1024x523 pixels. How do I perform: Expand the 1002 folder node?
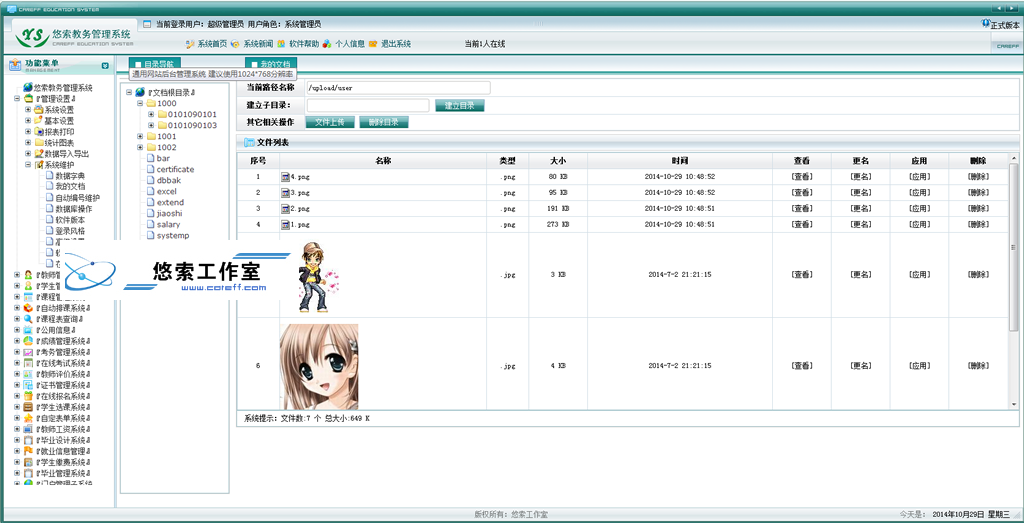click(140, 148)
